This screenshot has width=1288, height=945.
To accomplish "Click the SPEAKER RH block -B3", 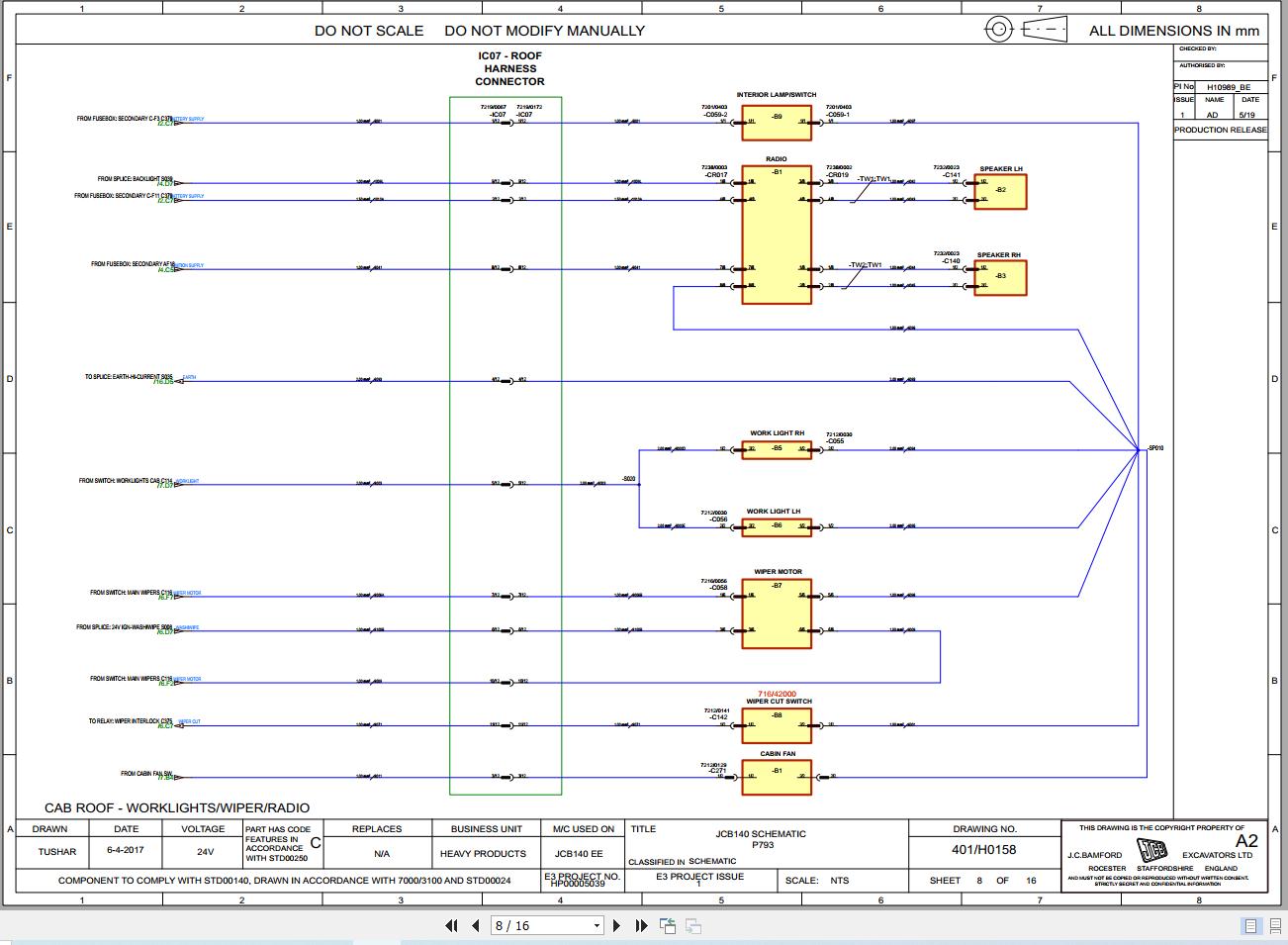I will click(1000, 277).
